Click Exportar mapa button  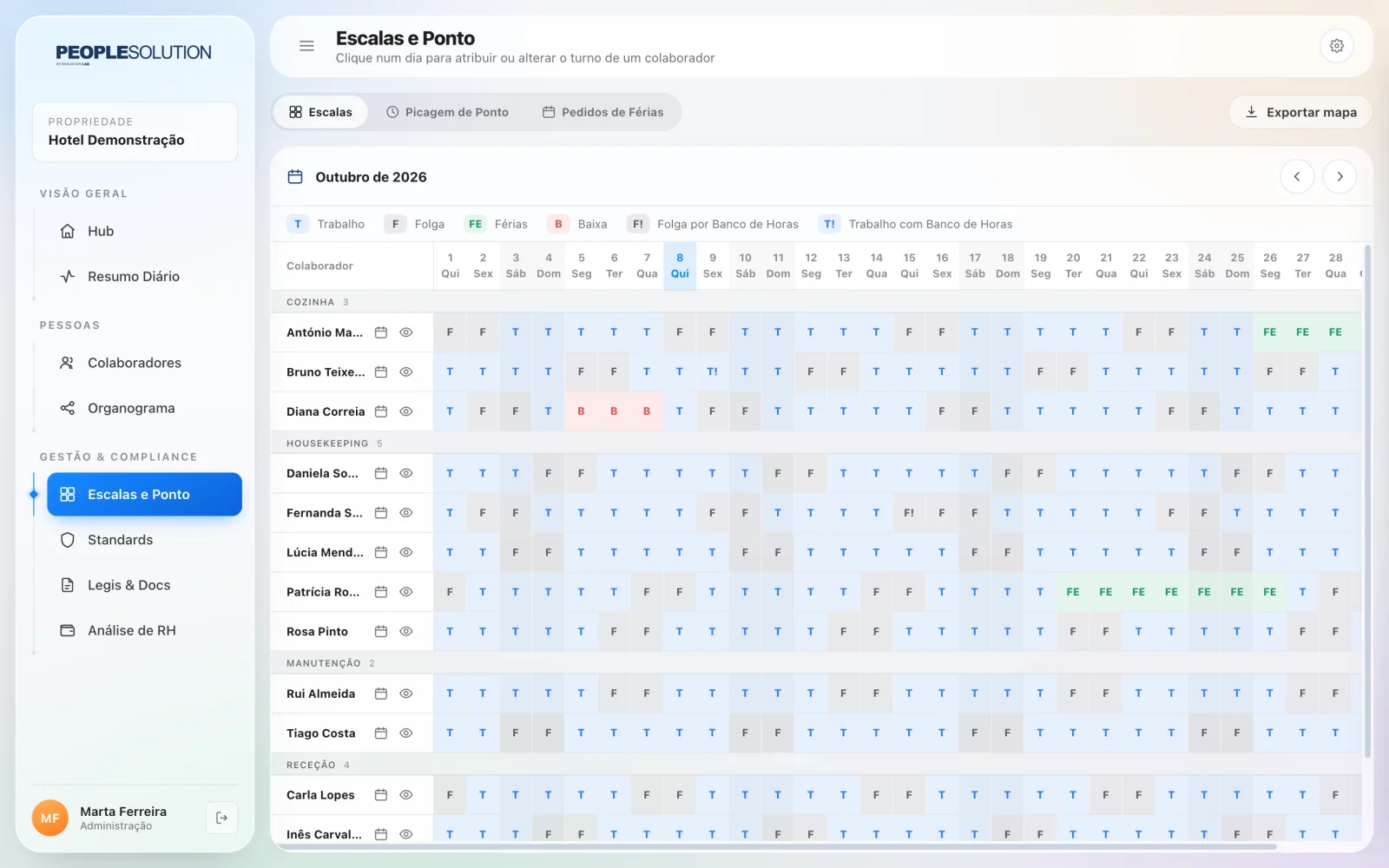click(1300, 112)
